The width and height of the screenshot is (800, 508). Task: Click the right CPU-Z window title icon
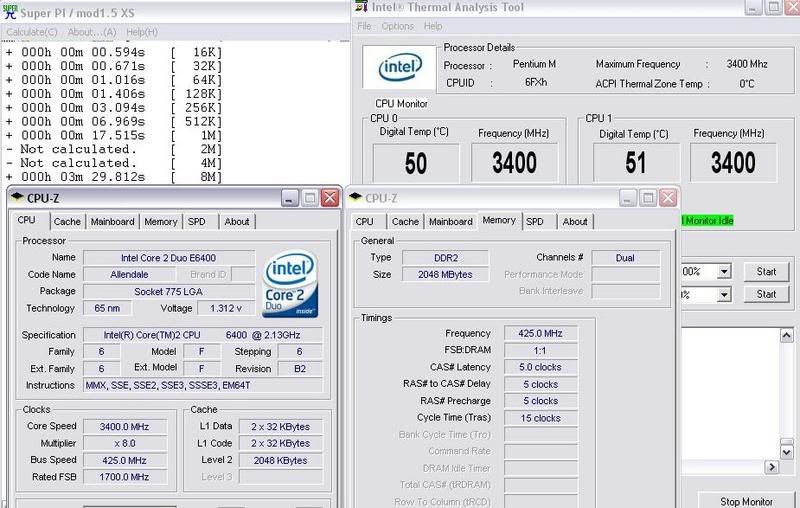coord(356,197)
